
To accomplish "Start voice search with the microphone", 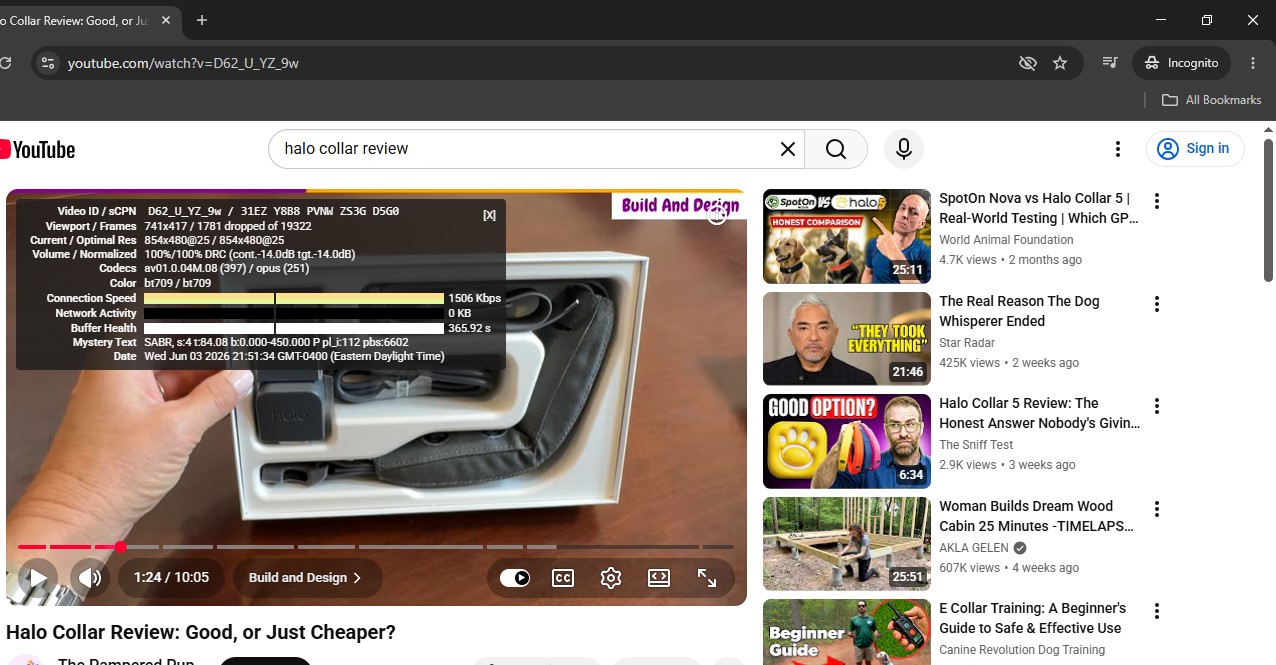I will click(x=904, y=149).
